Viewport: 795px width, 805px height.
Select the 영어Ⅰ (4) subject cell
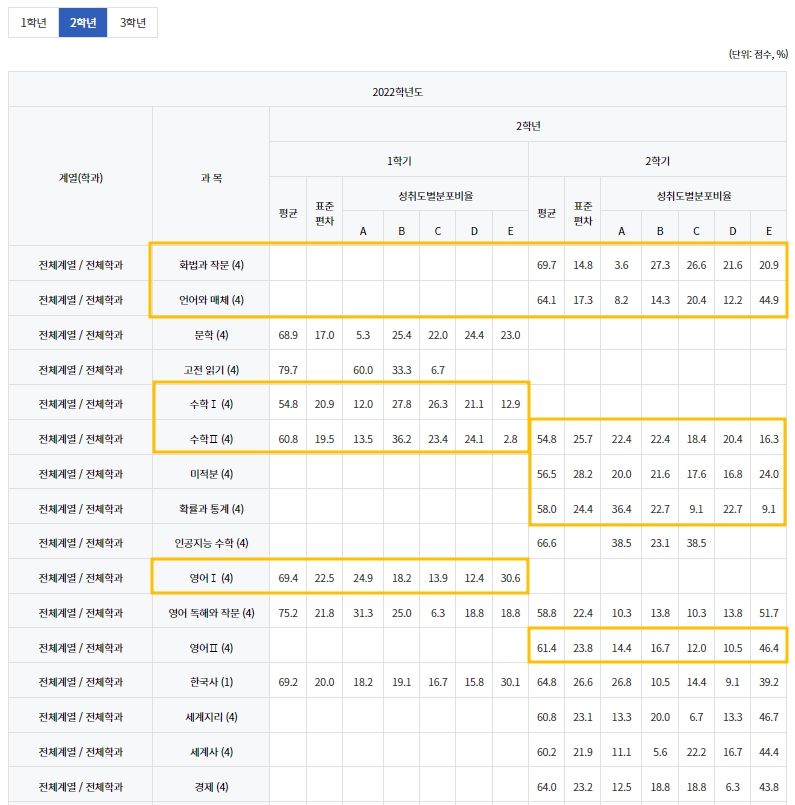(211, 578)
